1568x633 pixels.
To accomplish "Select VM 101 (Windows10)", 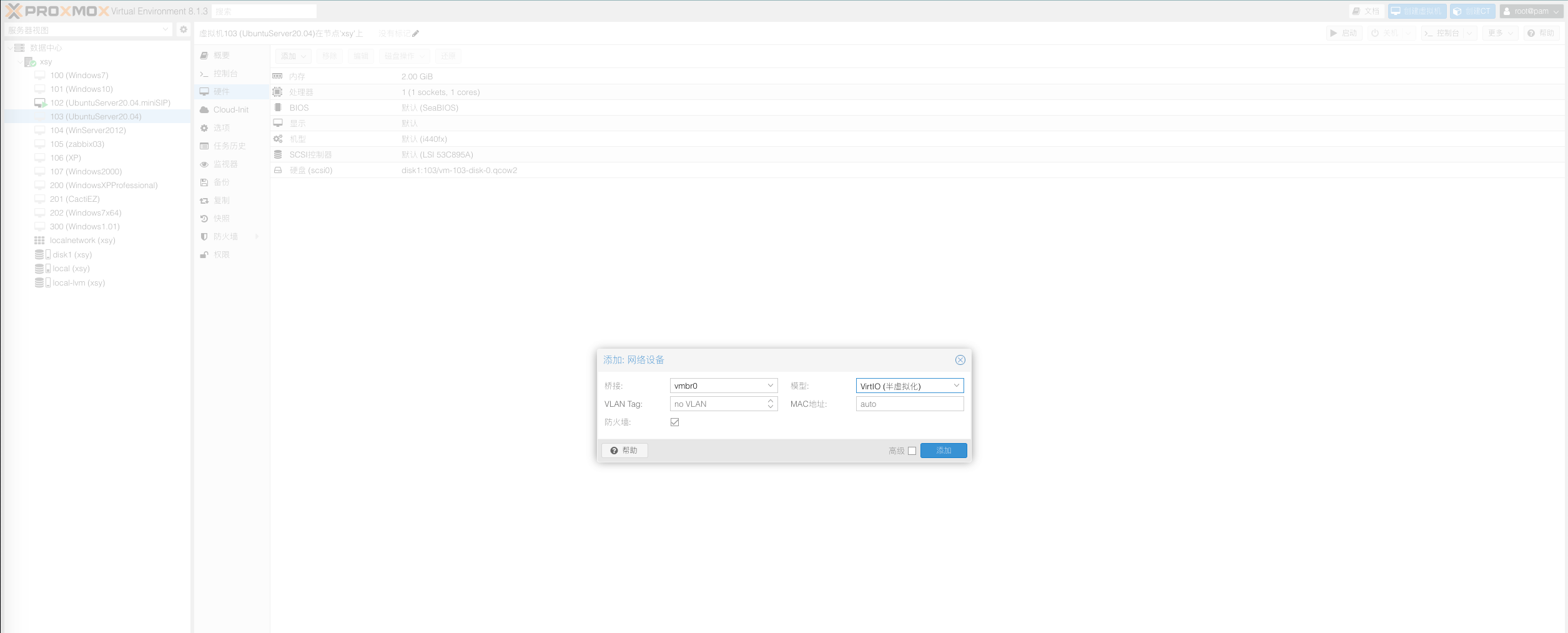I will [82, 89].
